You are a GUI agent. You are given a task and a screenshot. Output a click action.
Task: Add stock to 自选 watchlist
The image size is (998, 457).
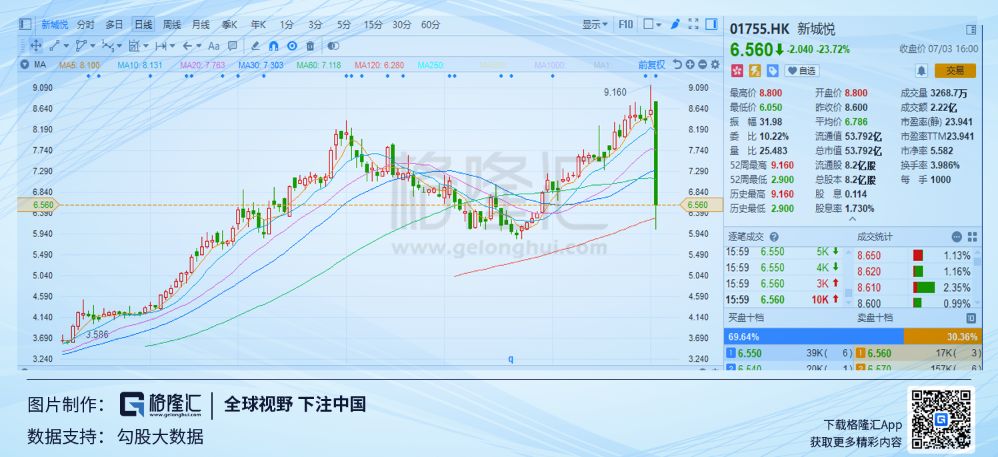[x=801, y=71]
